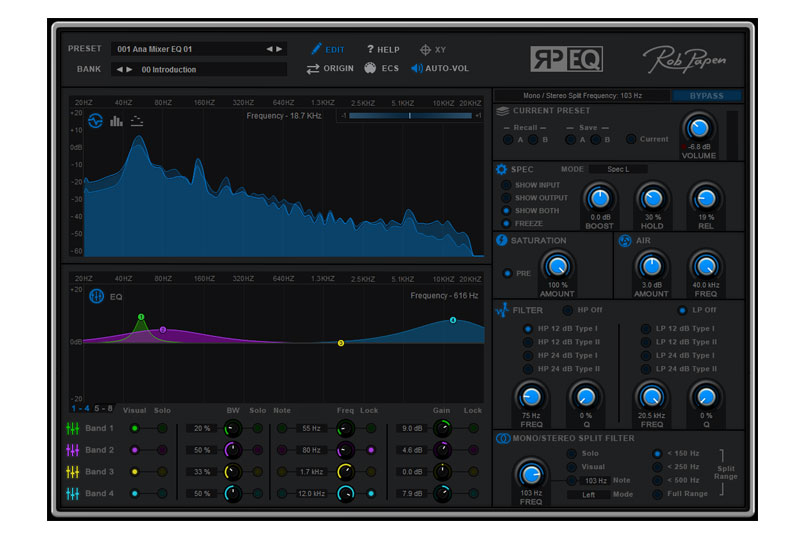Select HP 12 dB Type I filter
800x539 pixels.
(x=528, y=329)
